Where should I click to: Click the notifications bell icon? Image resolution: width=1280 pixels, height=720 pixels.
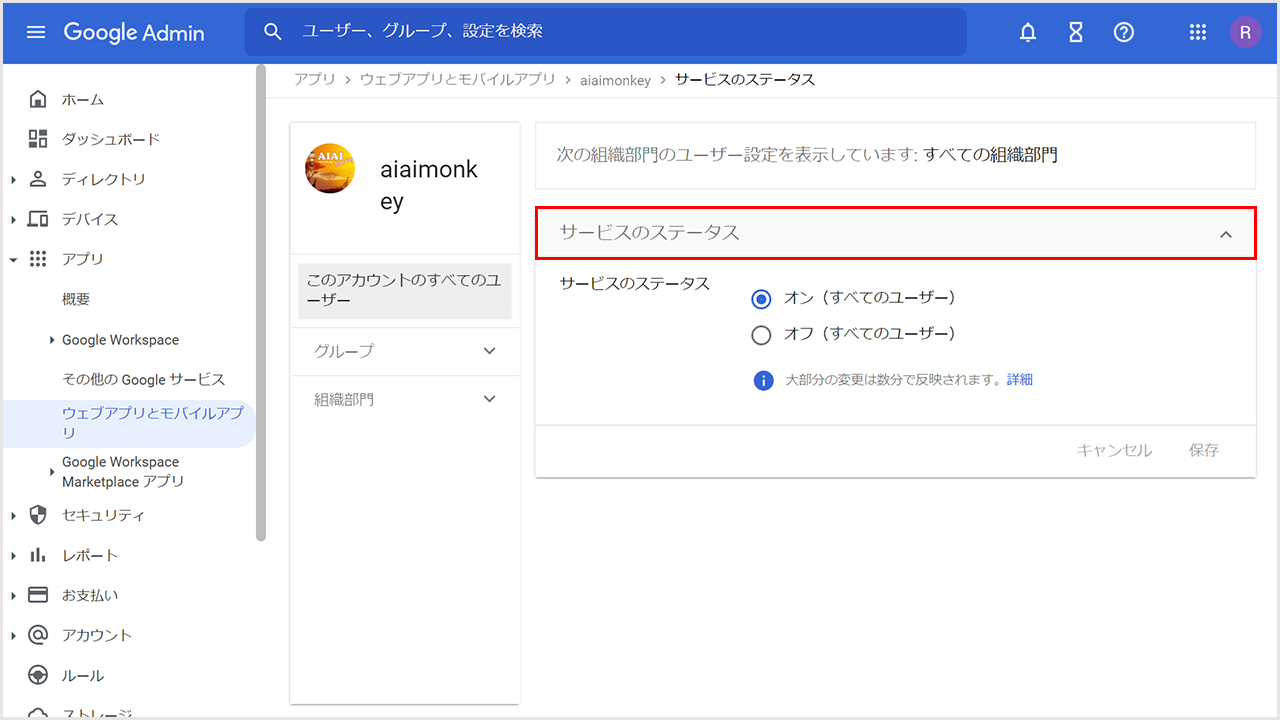click(x=1028, y=32)
